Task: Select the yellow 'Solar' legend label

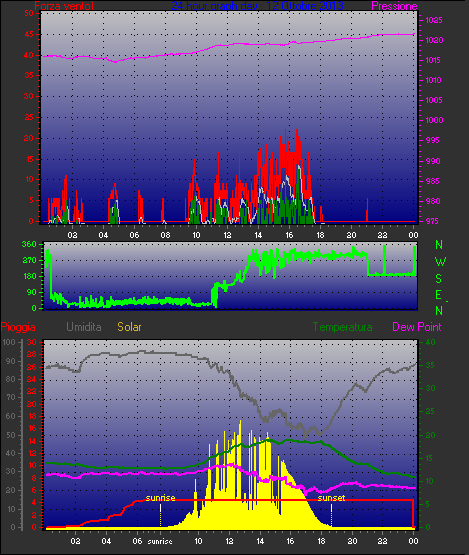Action: tap(129, 327)
